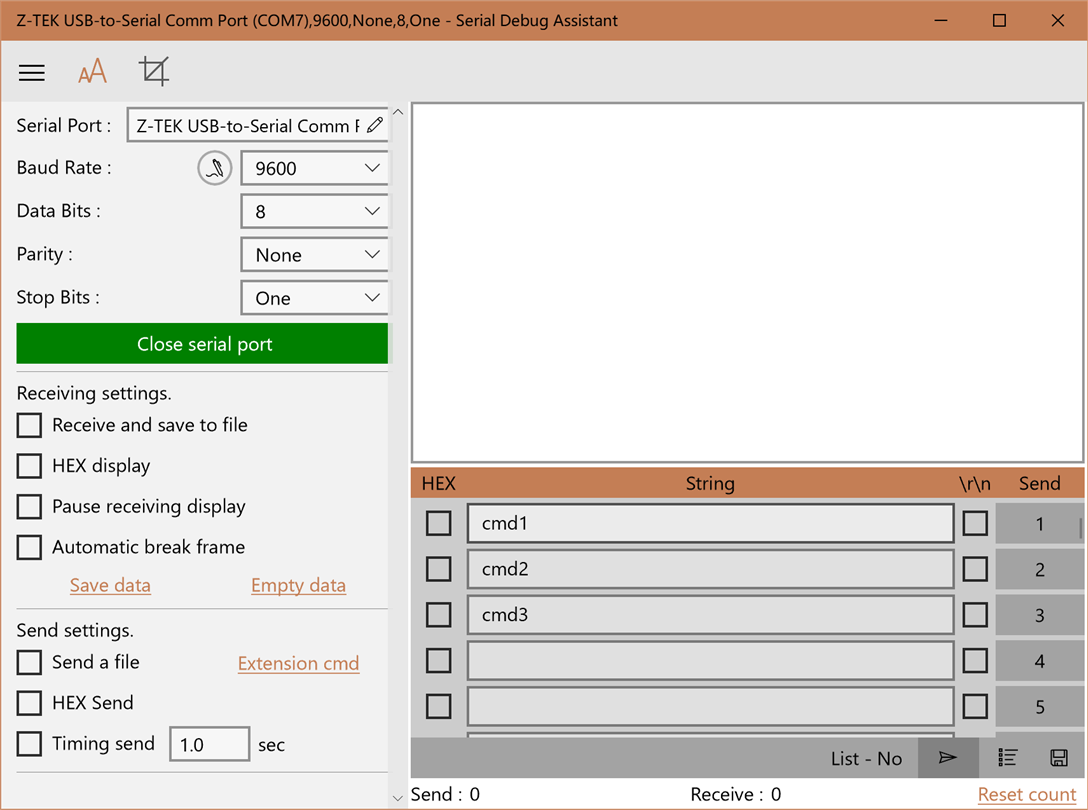Click the font size AA icon

[92, 71]
